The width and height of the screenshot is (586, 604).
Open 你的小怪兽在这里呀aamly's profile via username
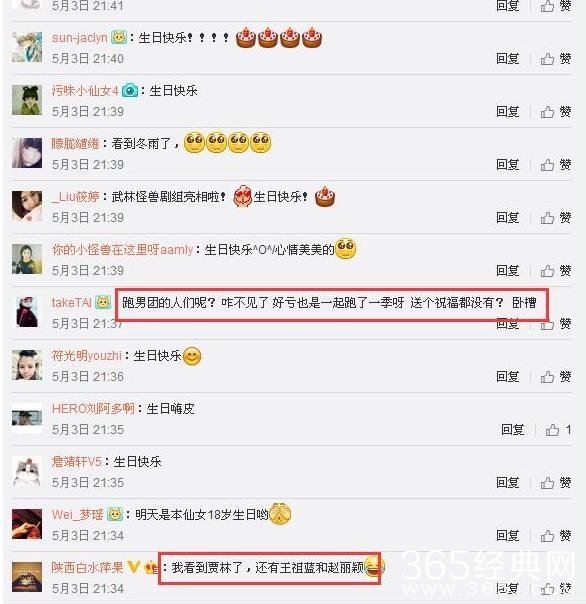coord(123,250)
